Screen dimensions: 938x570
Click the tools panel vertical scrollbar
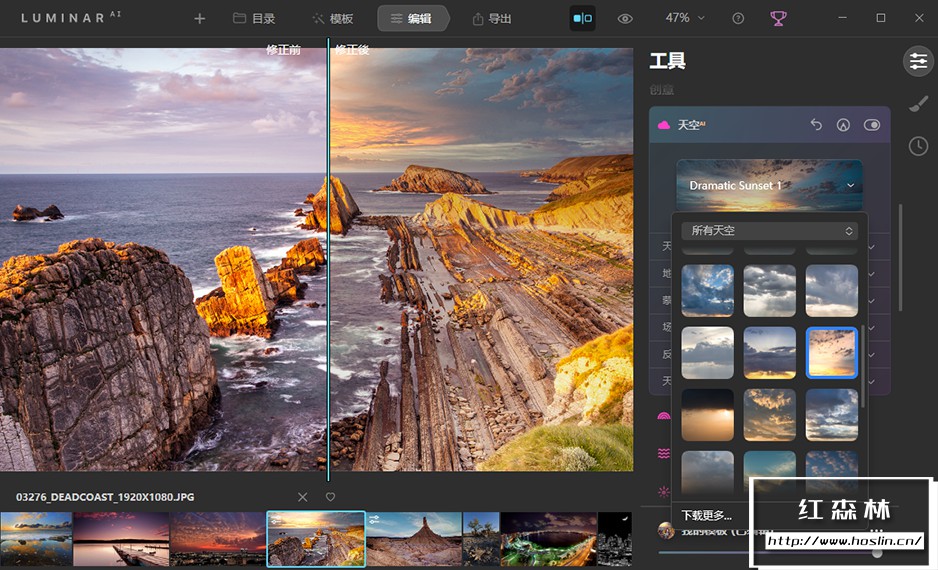900,258
